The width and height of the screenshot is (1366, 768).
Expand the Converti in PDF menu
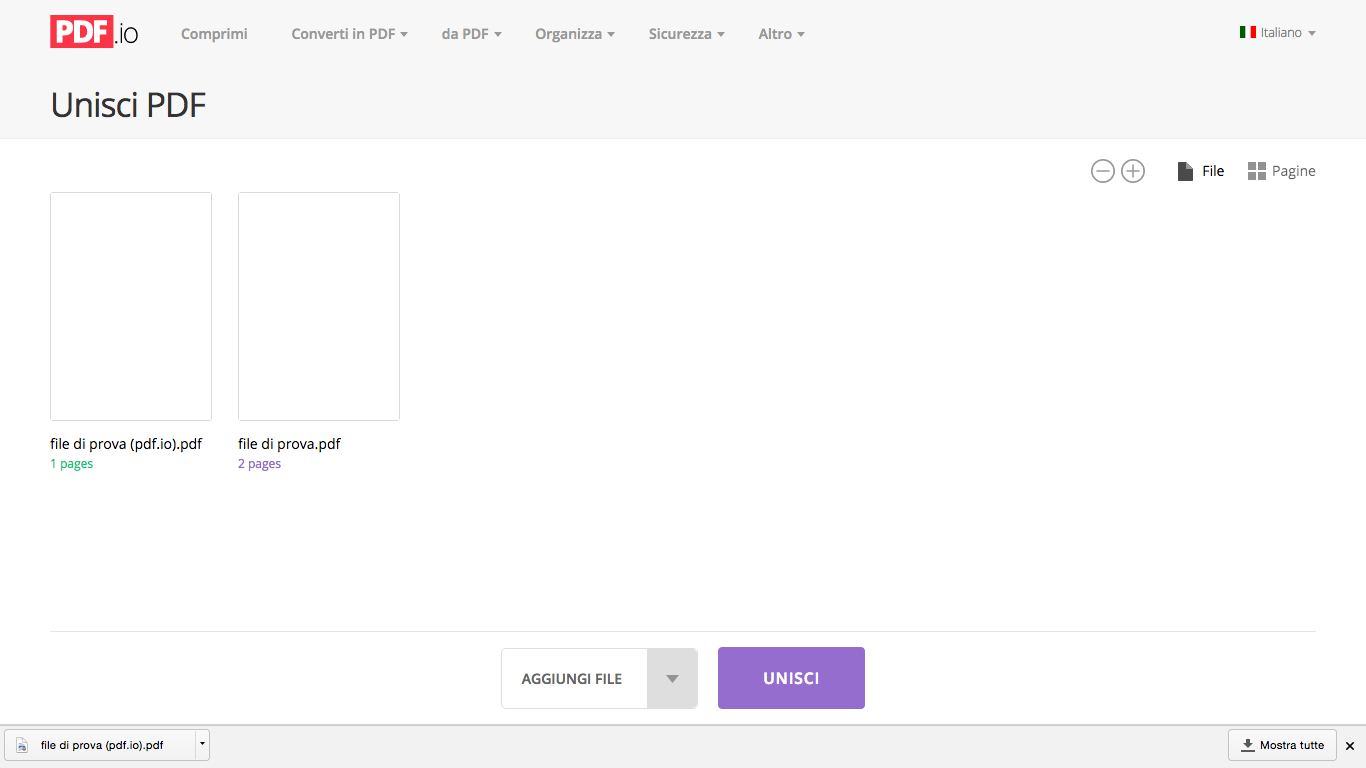click(x=350, y=34)
